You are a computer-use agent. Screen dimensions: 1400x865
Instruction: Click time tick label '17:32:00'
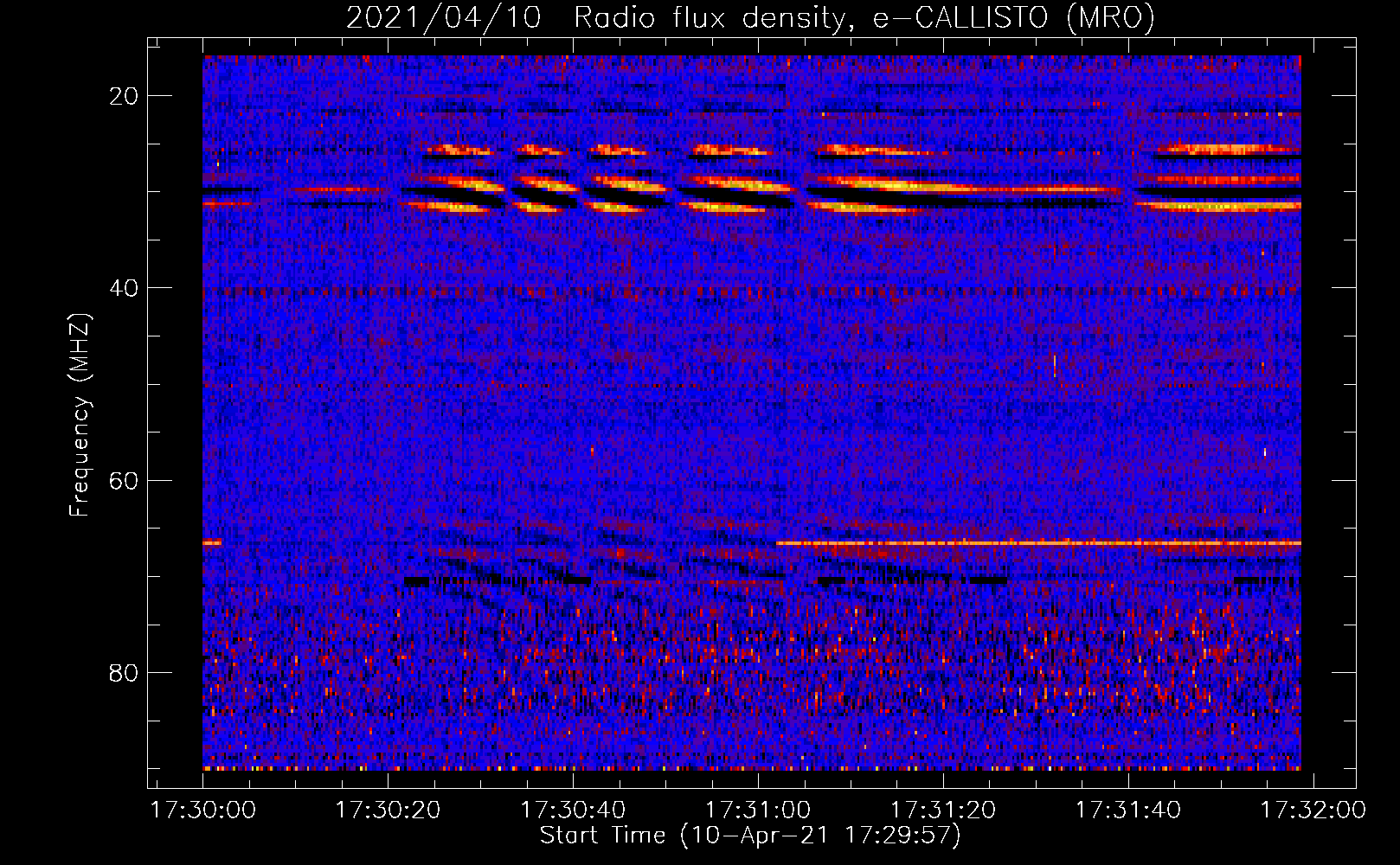pyautogui.click(x=1313, y=811)
